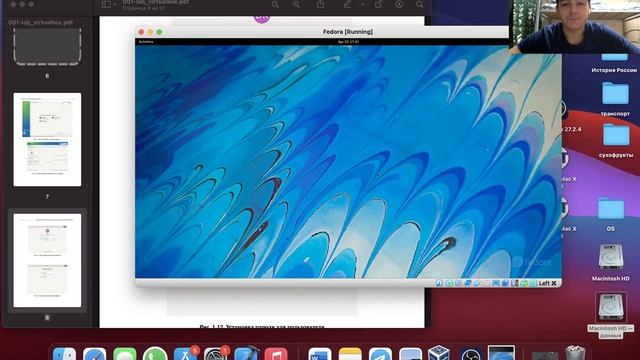Open OBS Studio from the Dock
640x360 pixels.
click(470, 354)
